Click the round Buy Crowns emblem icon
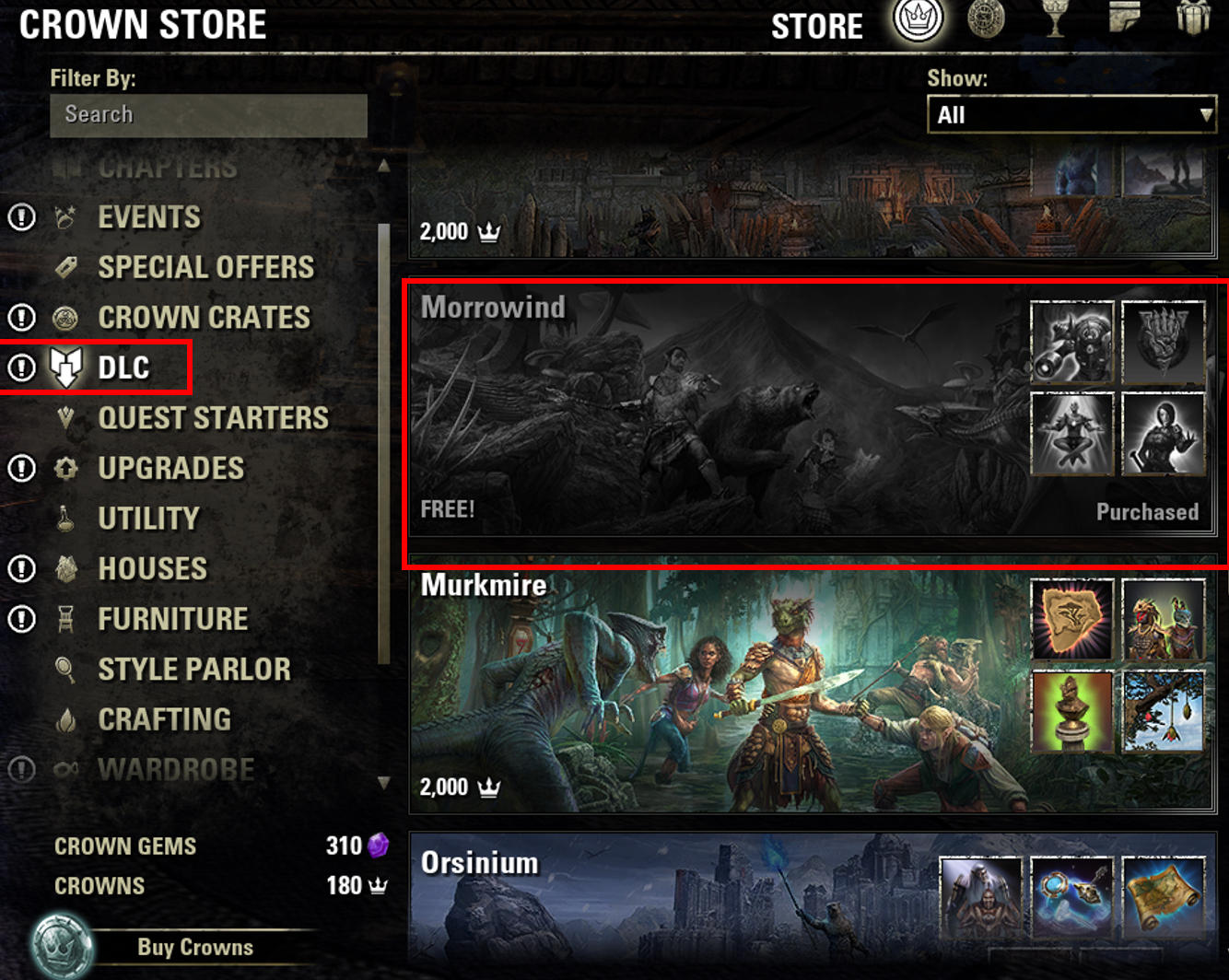The height and width of the screenshot is (980, 1229). pyautogui.click(x=63, y=947)
